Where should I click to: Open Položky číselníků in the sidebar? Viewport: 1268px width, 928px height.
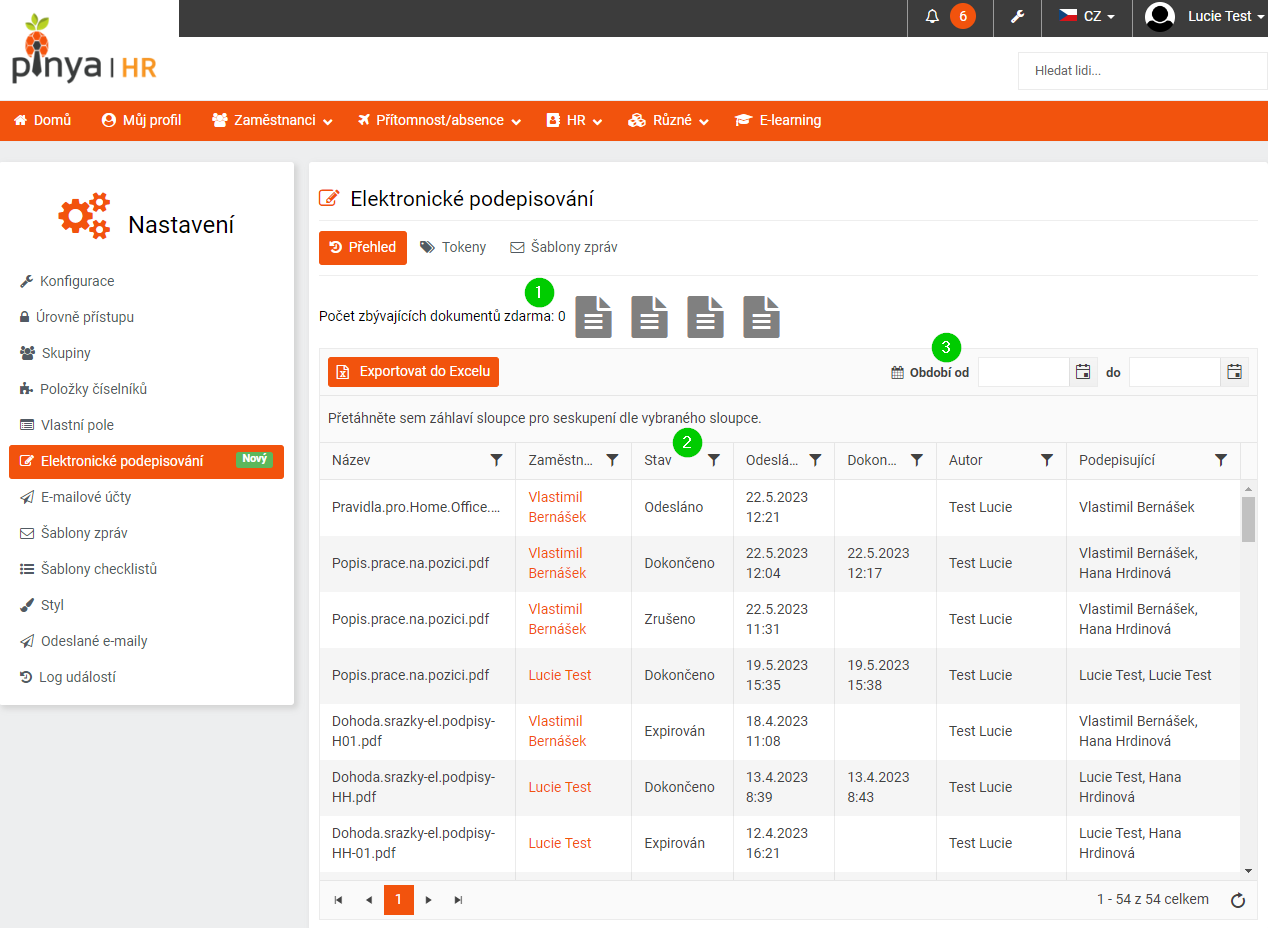[x=83, y=389]
